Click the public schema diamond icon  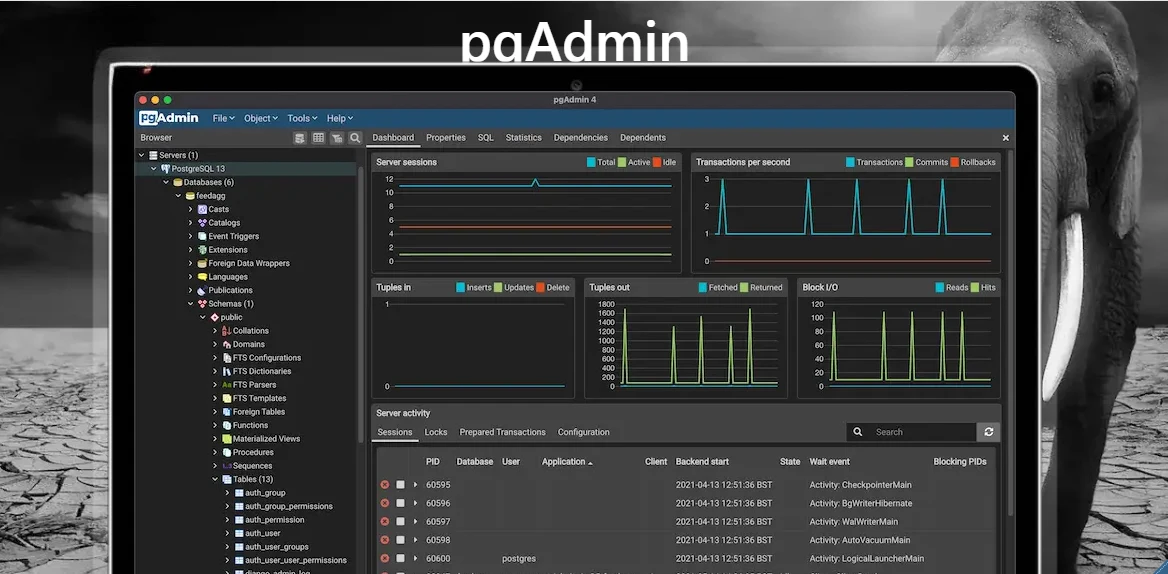215,317
